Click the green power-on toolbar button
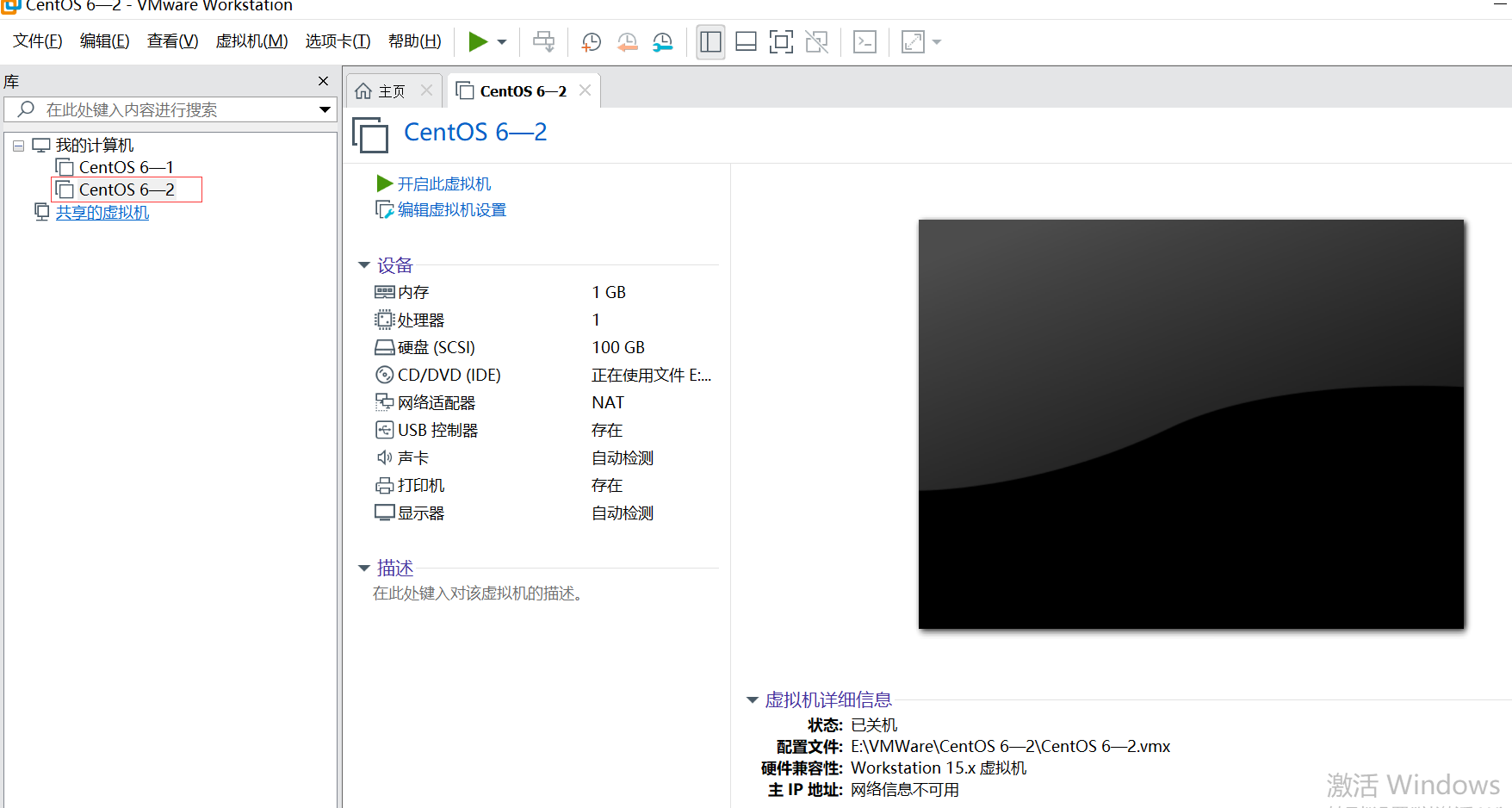The height and width of the screenshot is (808, 1512). 478,41
